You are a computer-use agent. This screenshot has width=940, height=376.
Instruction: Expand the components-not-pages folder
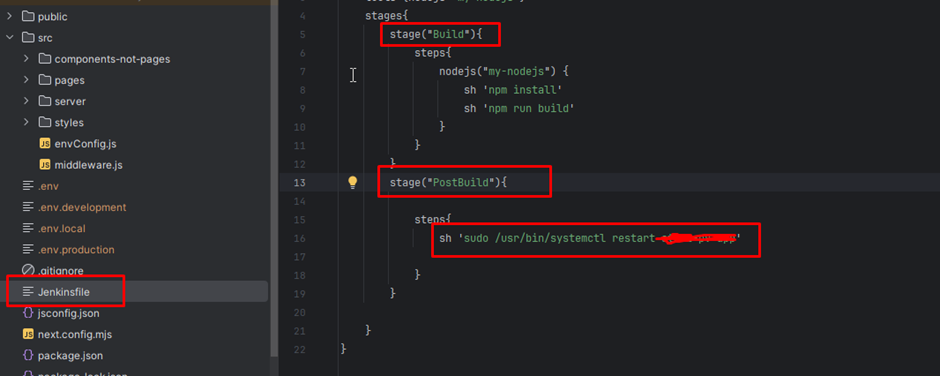tap(26, 59)
